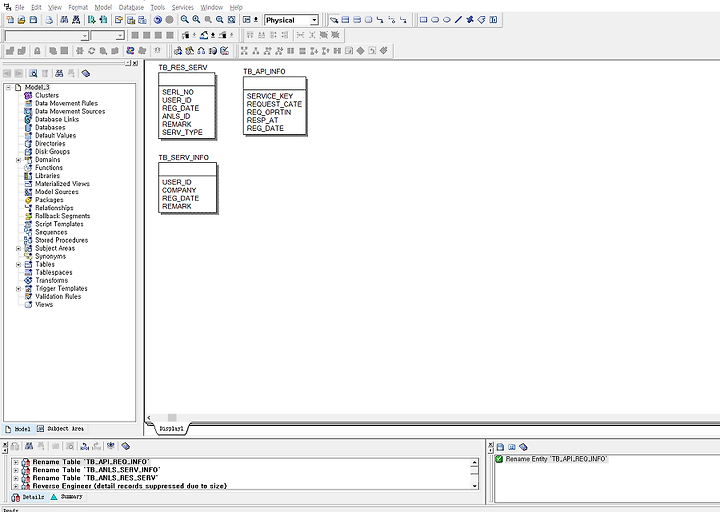Switch to the Details log tab

pyautogui.click(x=28, y=497)
